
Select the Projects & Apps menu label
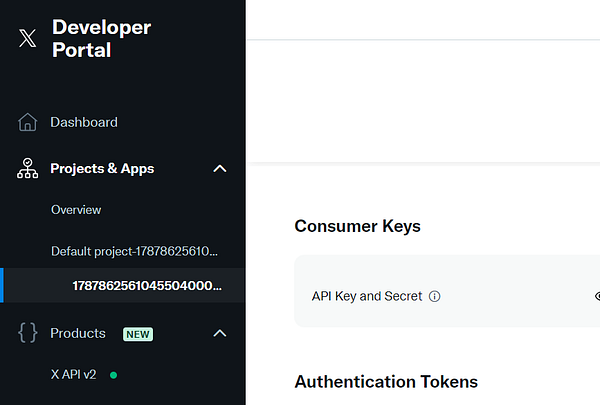(102, 169)
